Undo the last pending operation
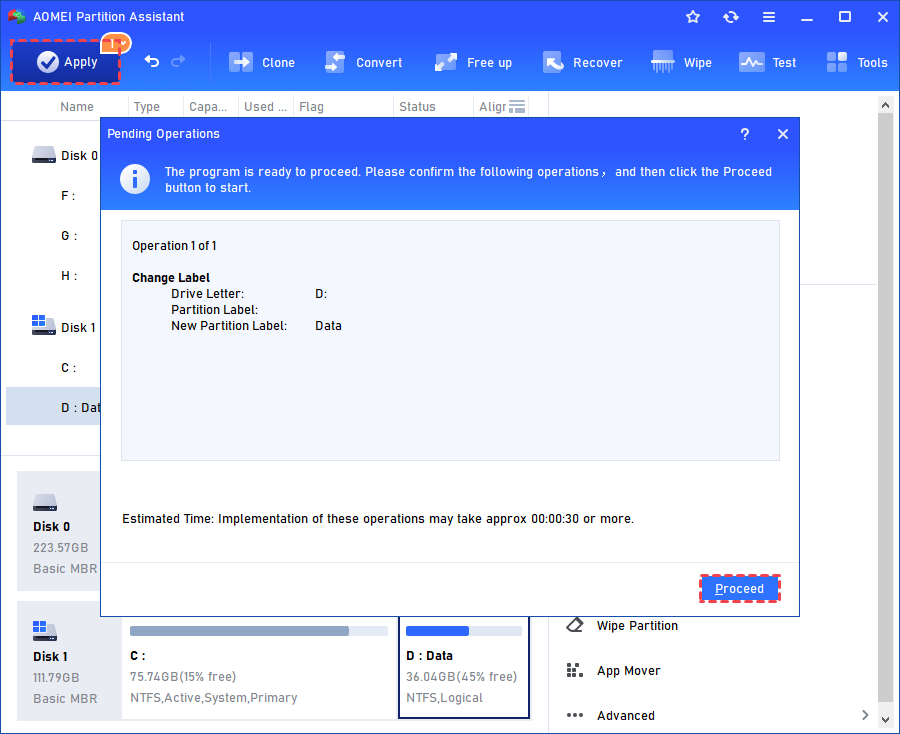The height and width of the screenshot is (734, 900). click(152, 61)
